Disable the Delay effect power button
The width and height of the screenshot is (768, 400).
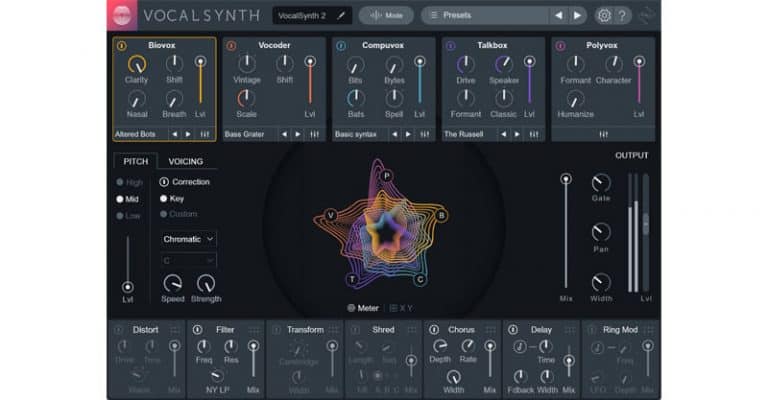[513, 330]
